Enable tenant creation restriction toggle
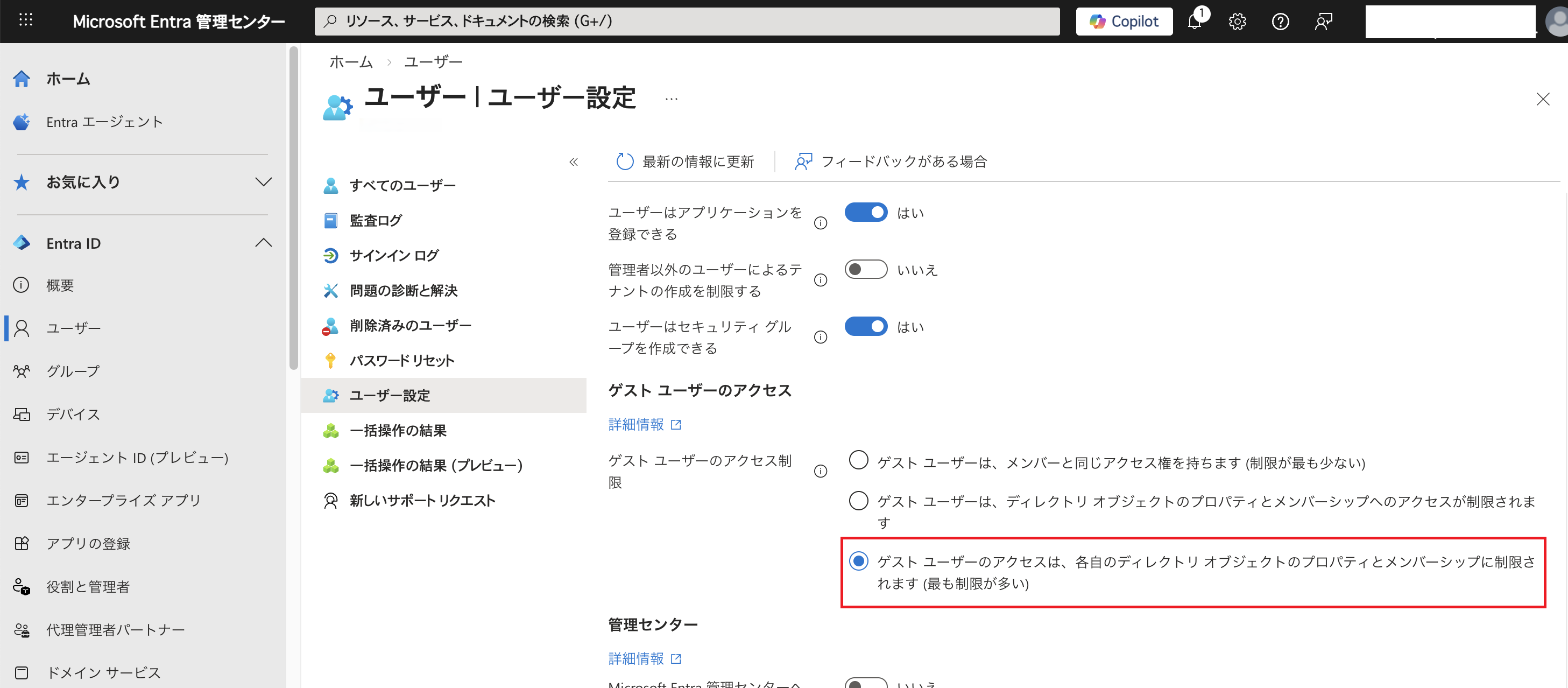The width and height of the screenshot is (1568, 688). pos(866,269)
